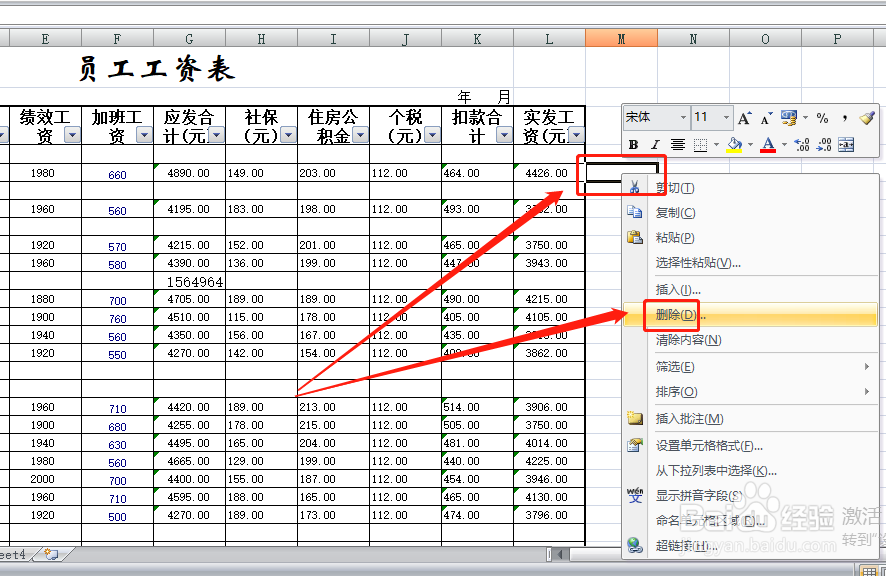
Task: Activate the Format Painter brush
Action: click(x=867, y=117)
